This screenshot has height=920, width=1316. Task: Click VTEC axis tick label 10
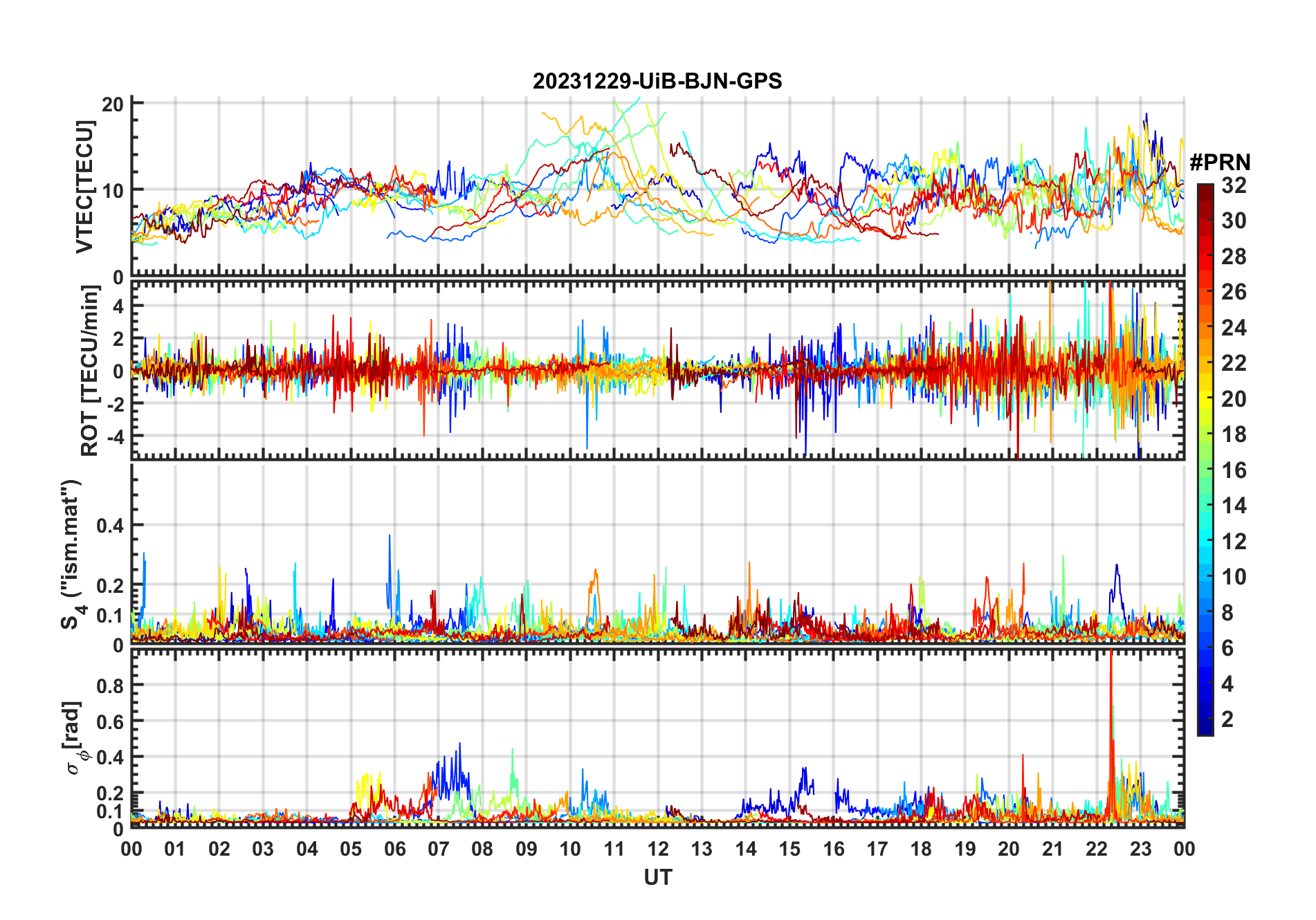[x=113, y=190]
